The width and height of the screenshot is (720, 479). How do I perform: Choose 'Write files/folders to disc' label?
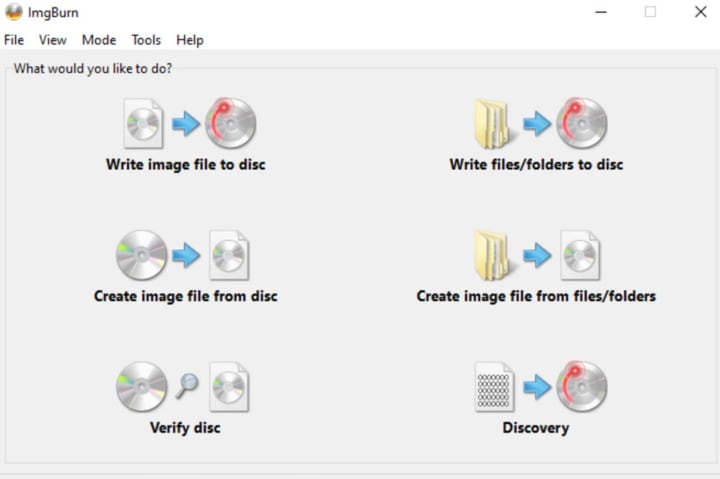click(x=536, y=164)
